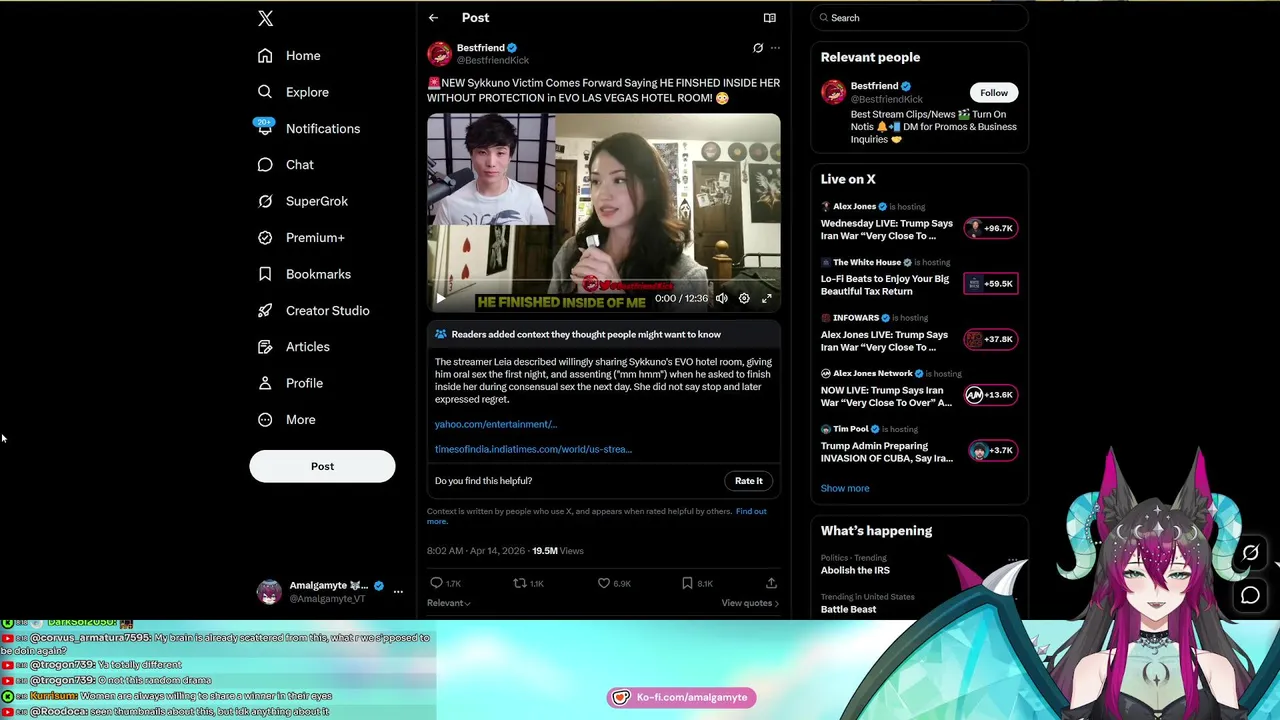Open Battle Beast trend
The height and width of the screenshot is (720, 1280).
(x=848, y=609)
